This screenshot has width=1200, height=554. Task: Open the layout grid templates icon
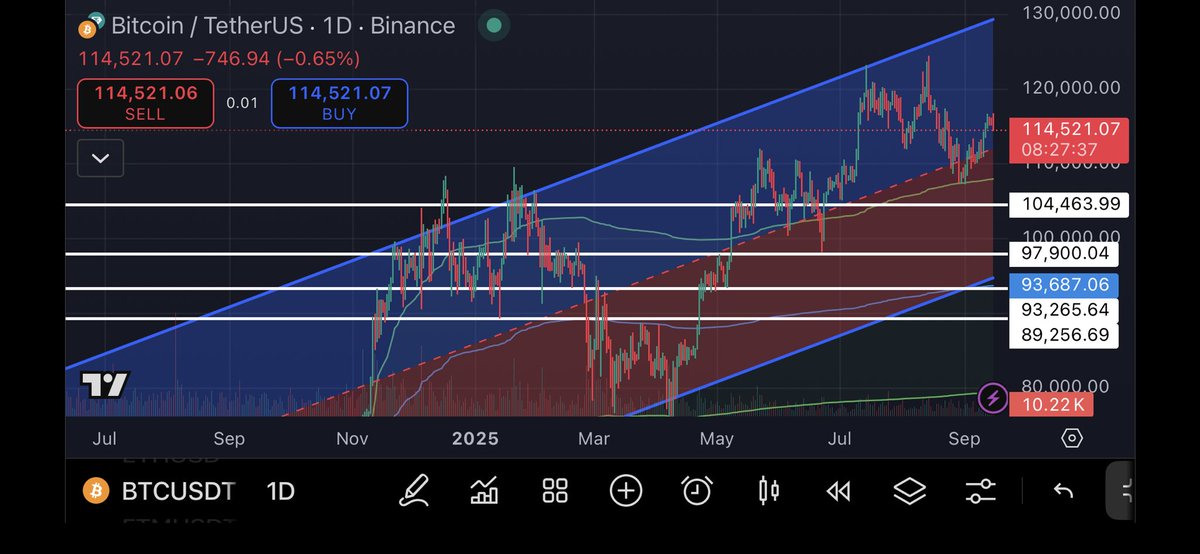point(555,490)
